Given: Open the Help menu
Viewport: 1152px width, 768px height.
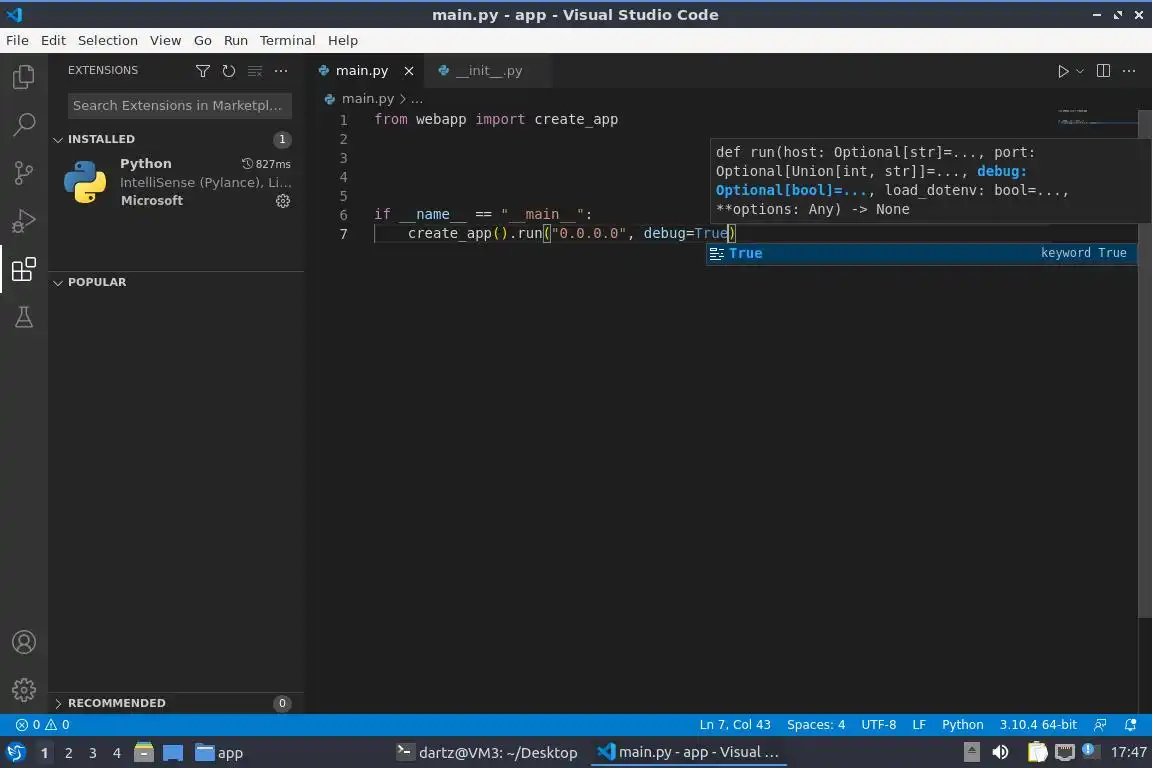Looking at the screenshot, I should pyautogui.click(x=342, y=40).
